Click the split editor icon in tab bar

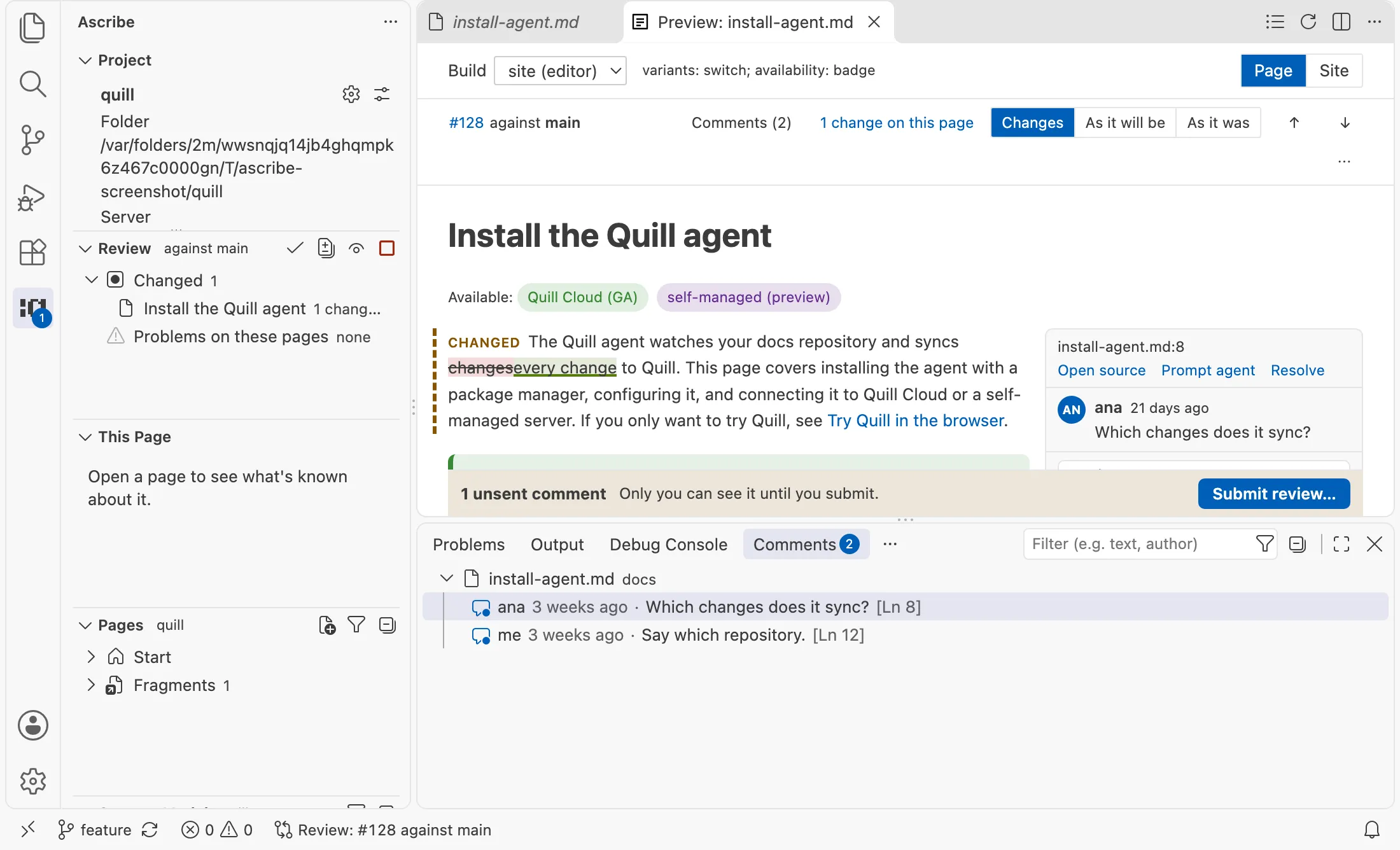pyautogui.click(x=1341, y=22)
